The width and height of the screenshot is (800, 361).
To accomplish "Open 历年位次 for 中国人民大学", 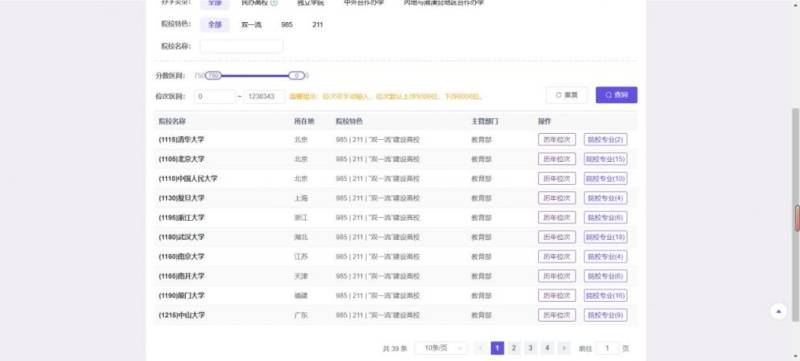I will pos(557,178).
